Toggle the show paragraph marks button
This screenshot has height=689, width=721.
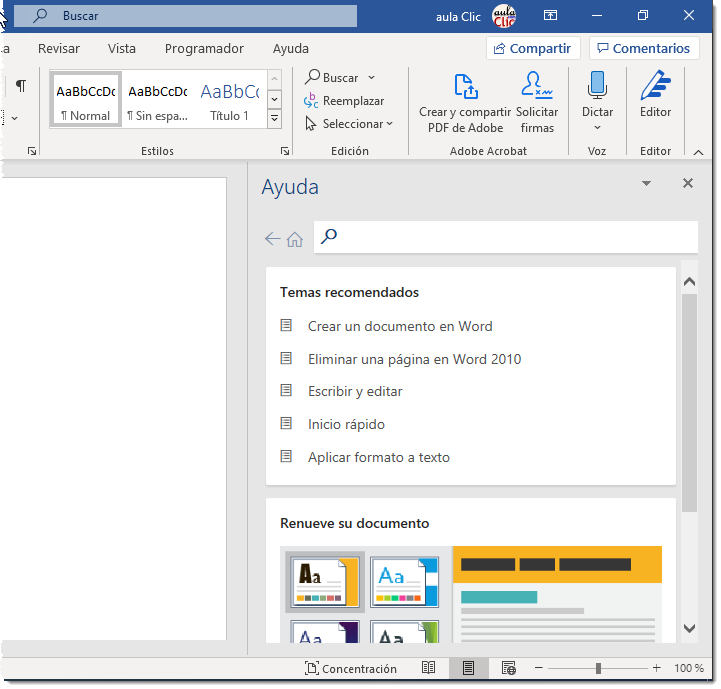click(x=20, y=86)
